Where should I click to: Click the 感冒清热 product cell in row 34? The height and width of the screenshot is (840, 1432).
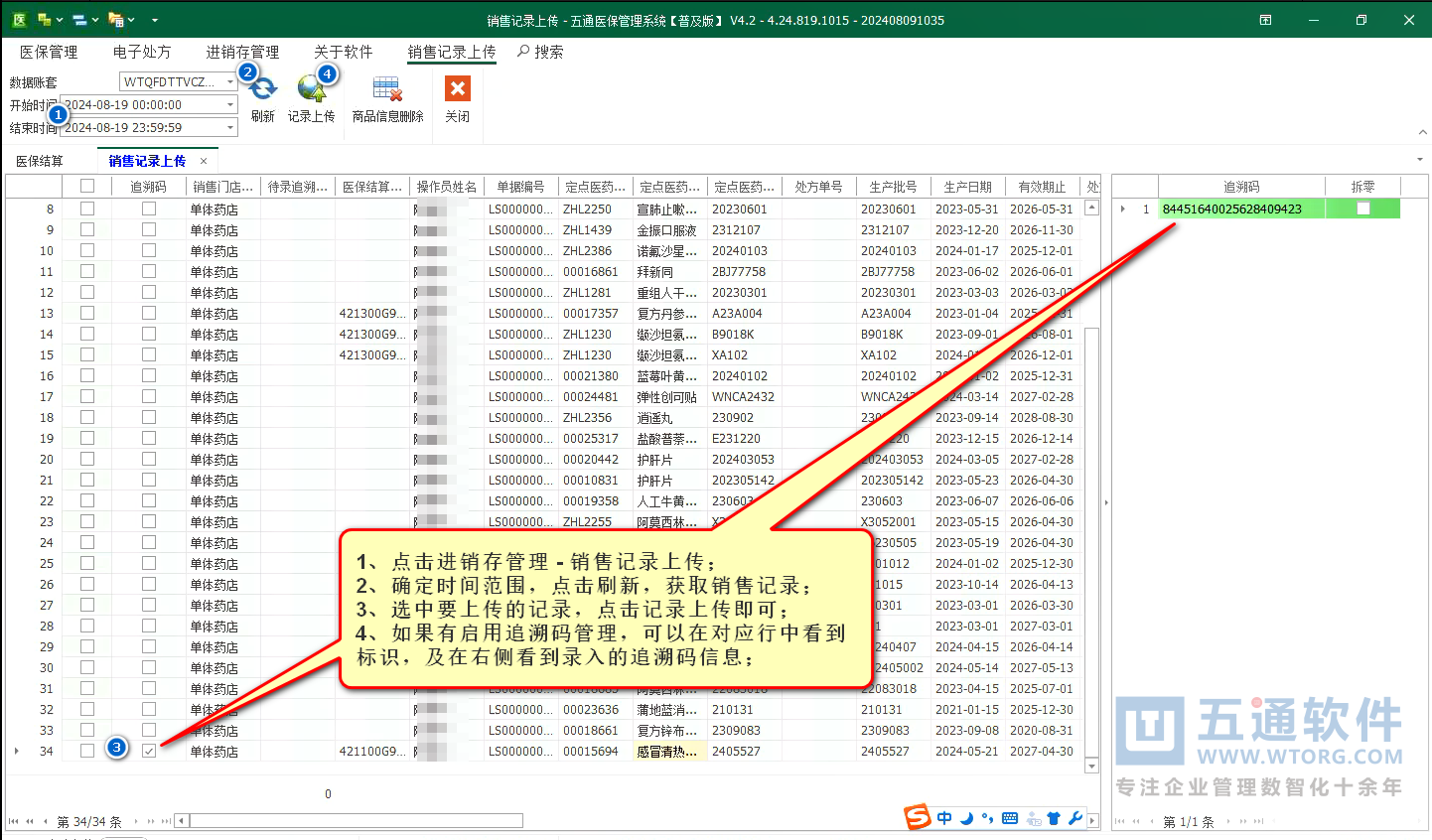pyautogui.click(x=669, y=752)
